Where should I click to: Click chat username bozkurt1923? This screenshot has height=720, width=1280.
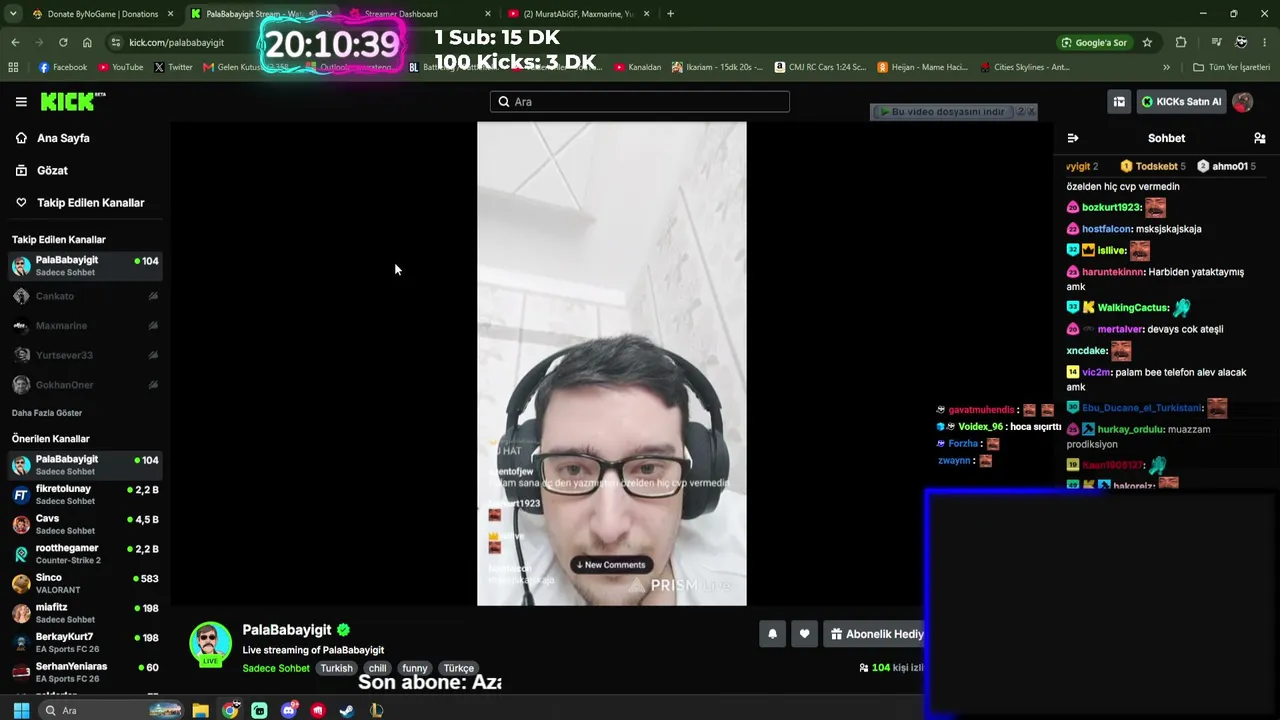click(1111, 208)
